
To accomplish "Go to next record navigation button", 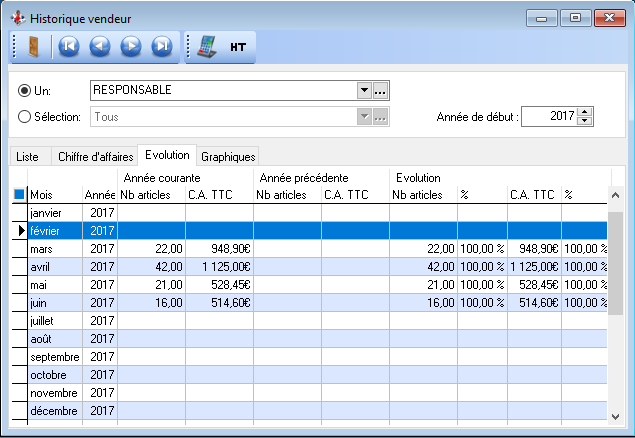I will [x=130, y=46].
